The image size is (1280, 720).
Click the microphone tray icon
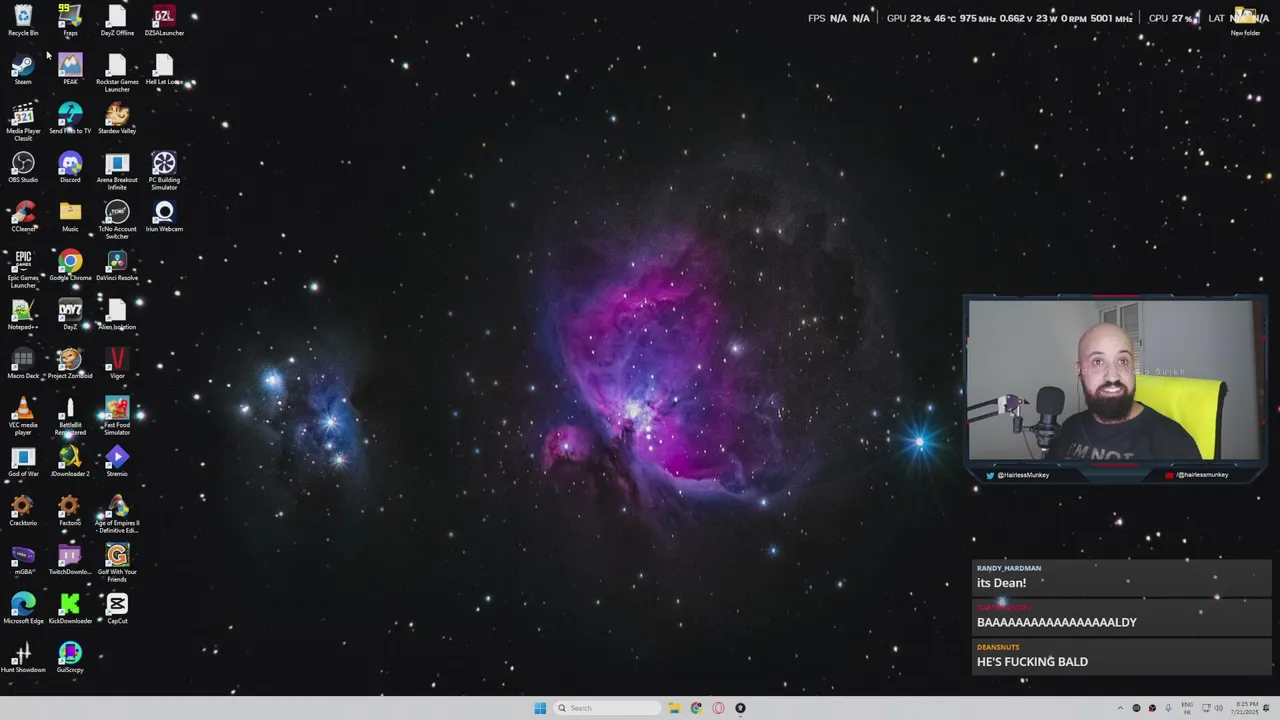1168,708
